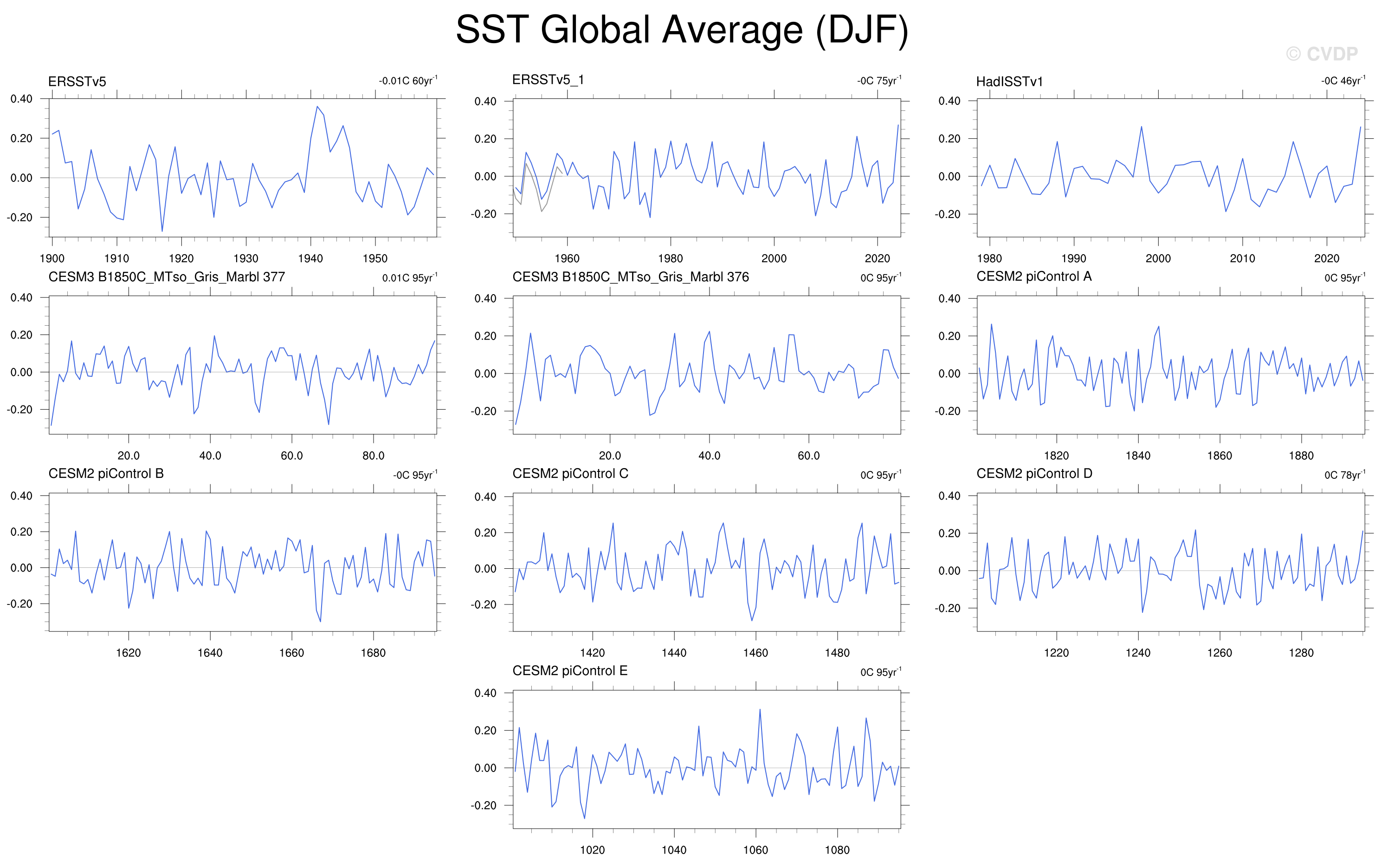Select the ERSSTv5 panel title
The width and height of the screenshot is (1381, 868).
coord(77,81)
